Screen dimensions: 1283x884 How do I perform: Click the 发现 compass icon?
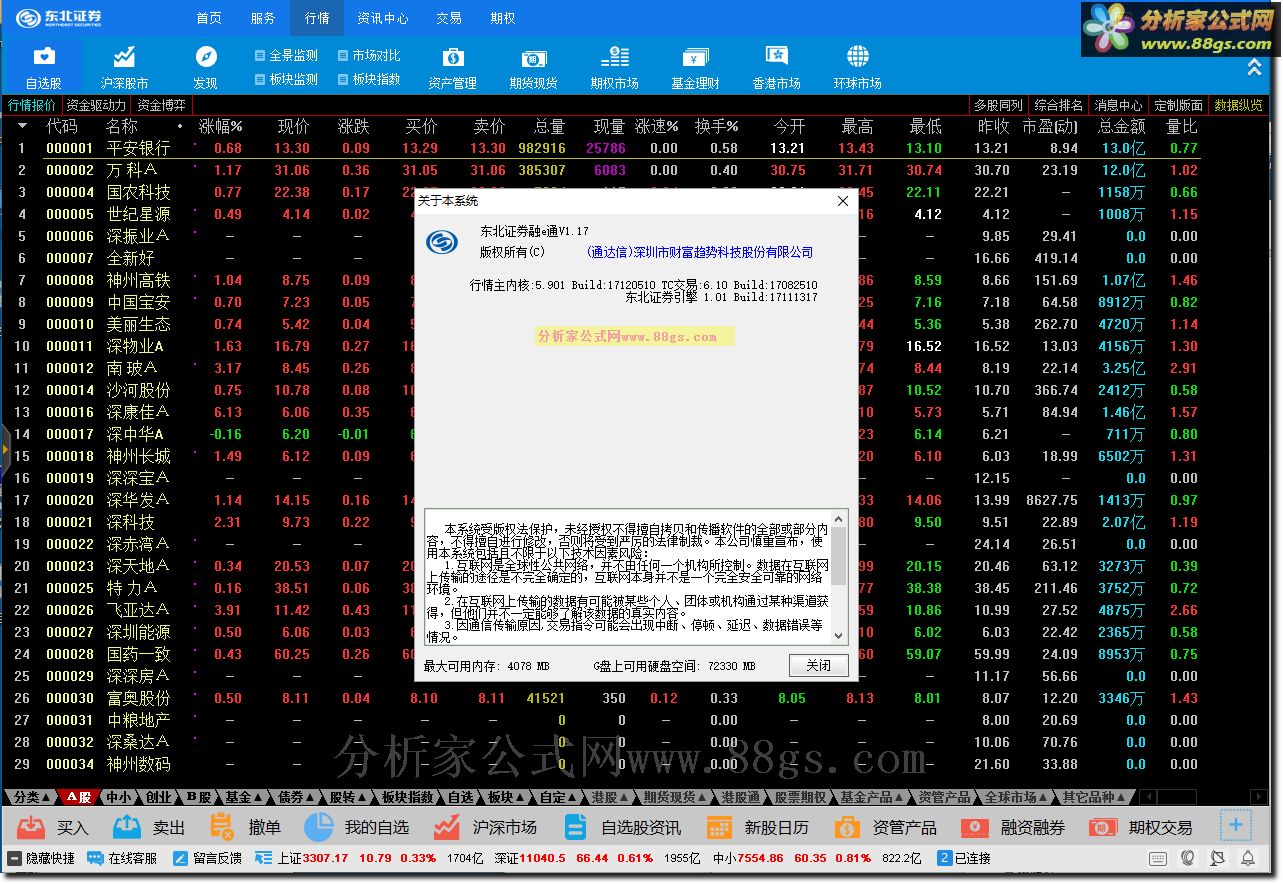pos(205,66)
